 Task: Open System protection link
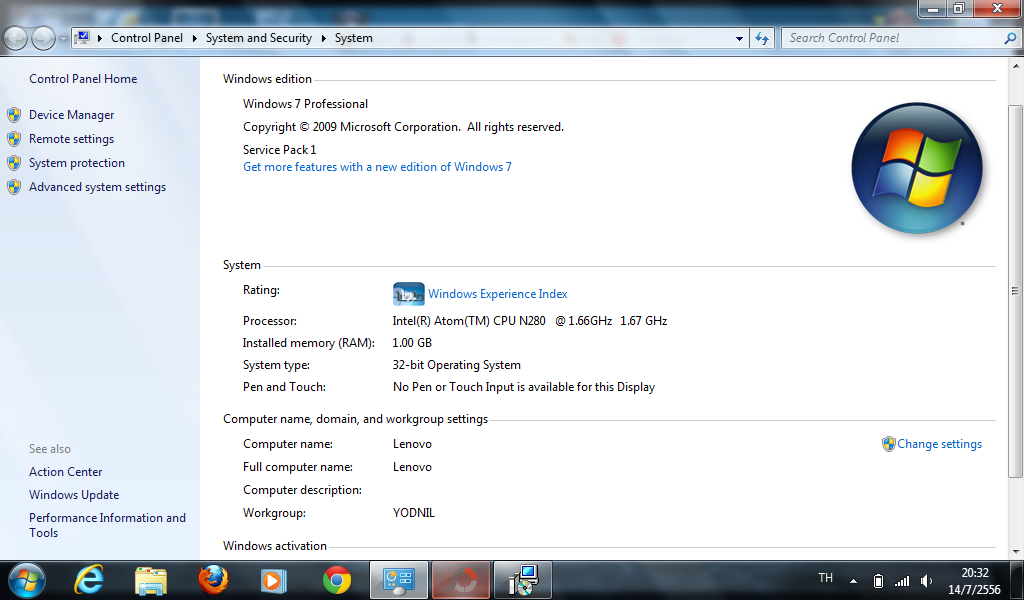[76, 163]
